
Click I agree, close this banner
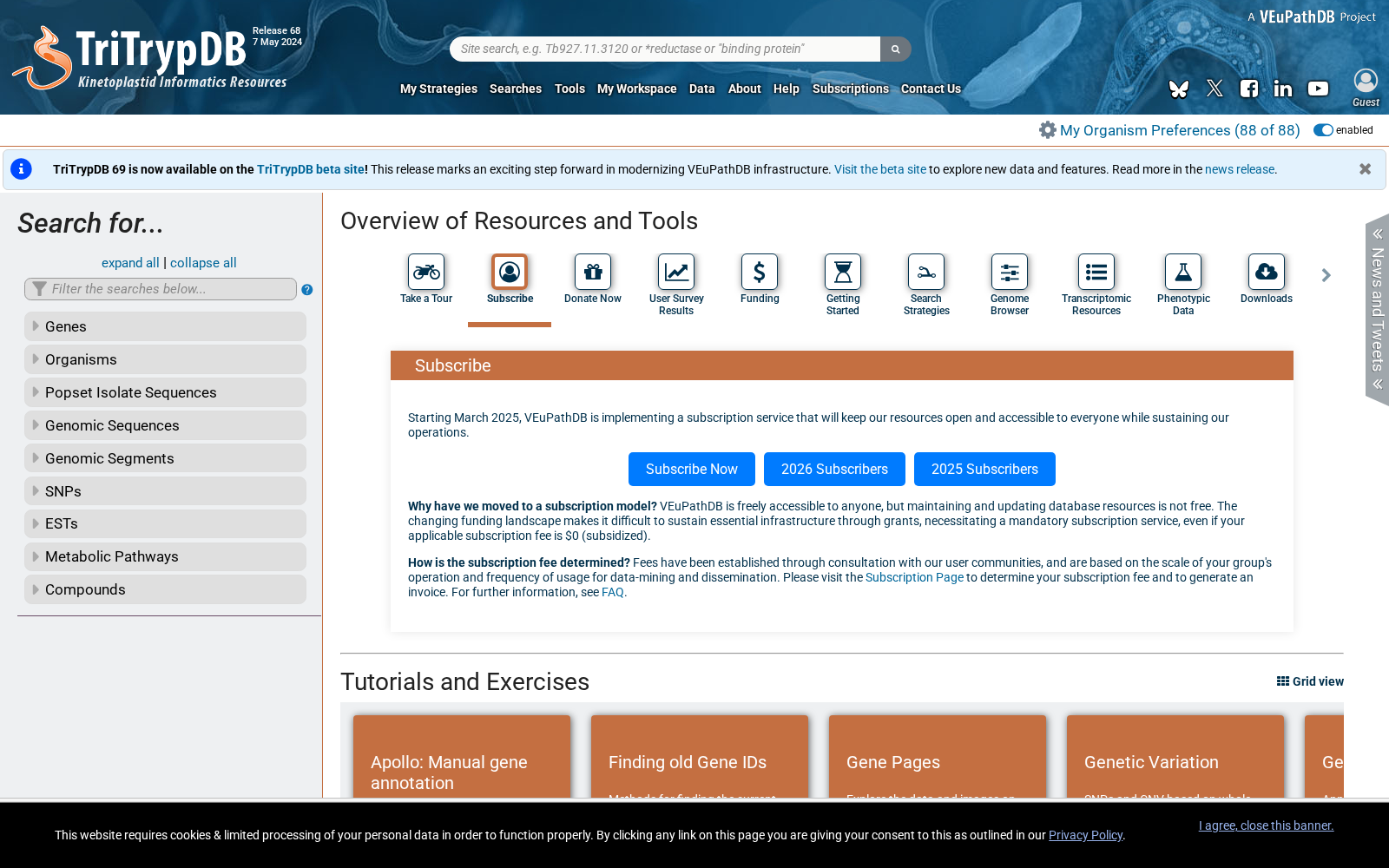1266,825
